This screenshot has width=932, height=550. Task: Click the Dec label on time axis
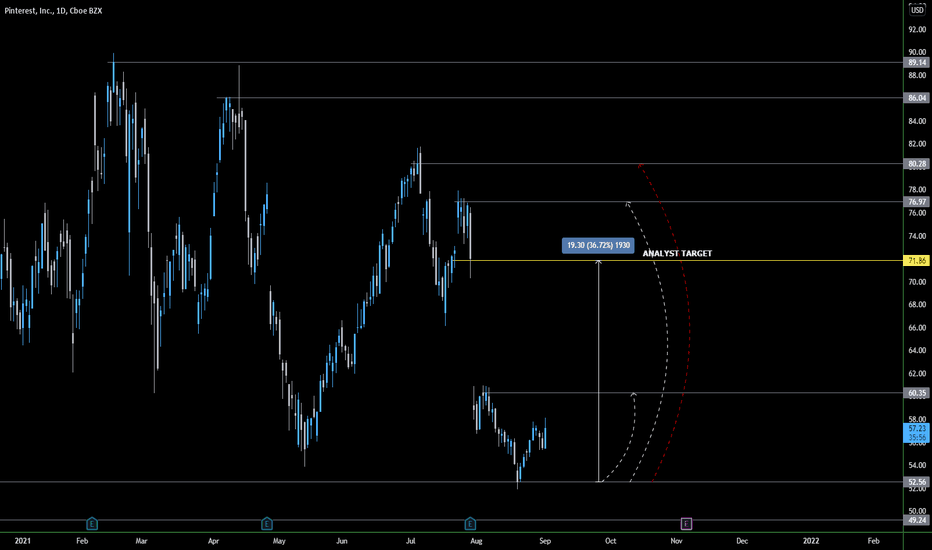tap(742, 541)
